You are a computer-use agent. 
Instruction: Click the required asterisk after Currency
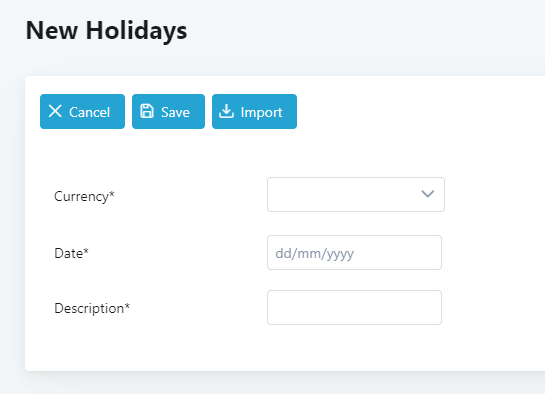pyautogui.click(x=112, y=194)
